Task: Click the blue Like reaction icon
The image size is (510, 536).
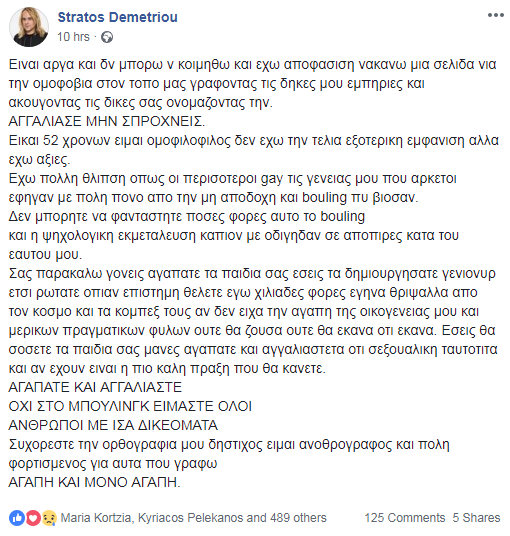Action: pos(17,518)
